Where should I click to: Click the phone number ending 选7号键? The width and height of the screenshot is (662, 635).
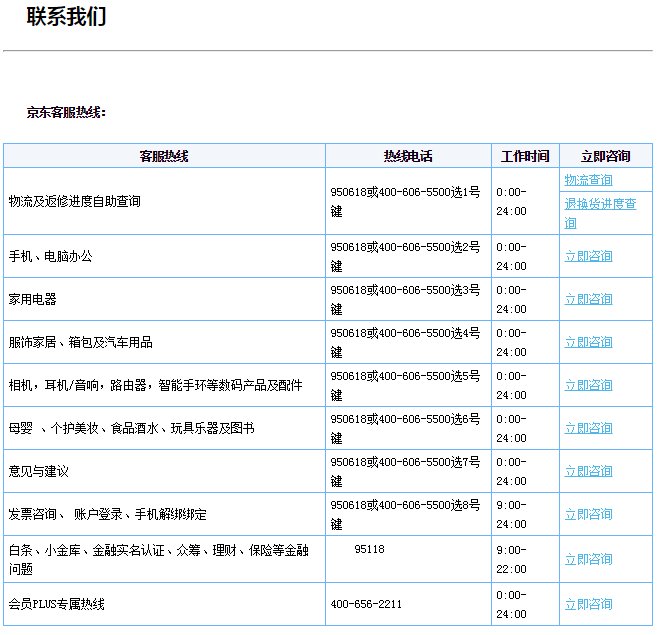click(x=405, y=472)
